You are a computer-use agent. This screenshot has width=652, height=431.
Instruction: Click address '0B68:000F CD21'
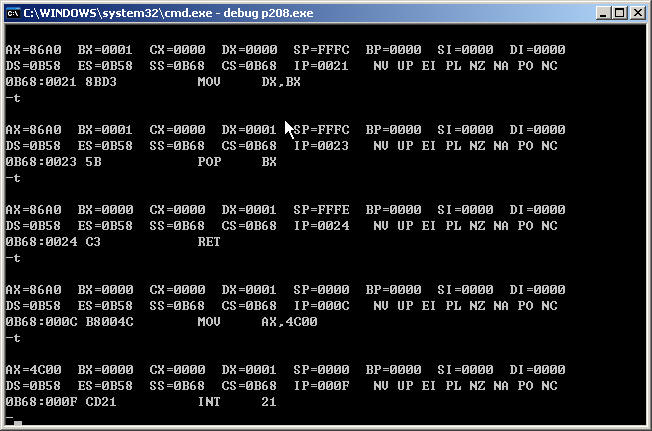point(61,402)
